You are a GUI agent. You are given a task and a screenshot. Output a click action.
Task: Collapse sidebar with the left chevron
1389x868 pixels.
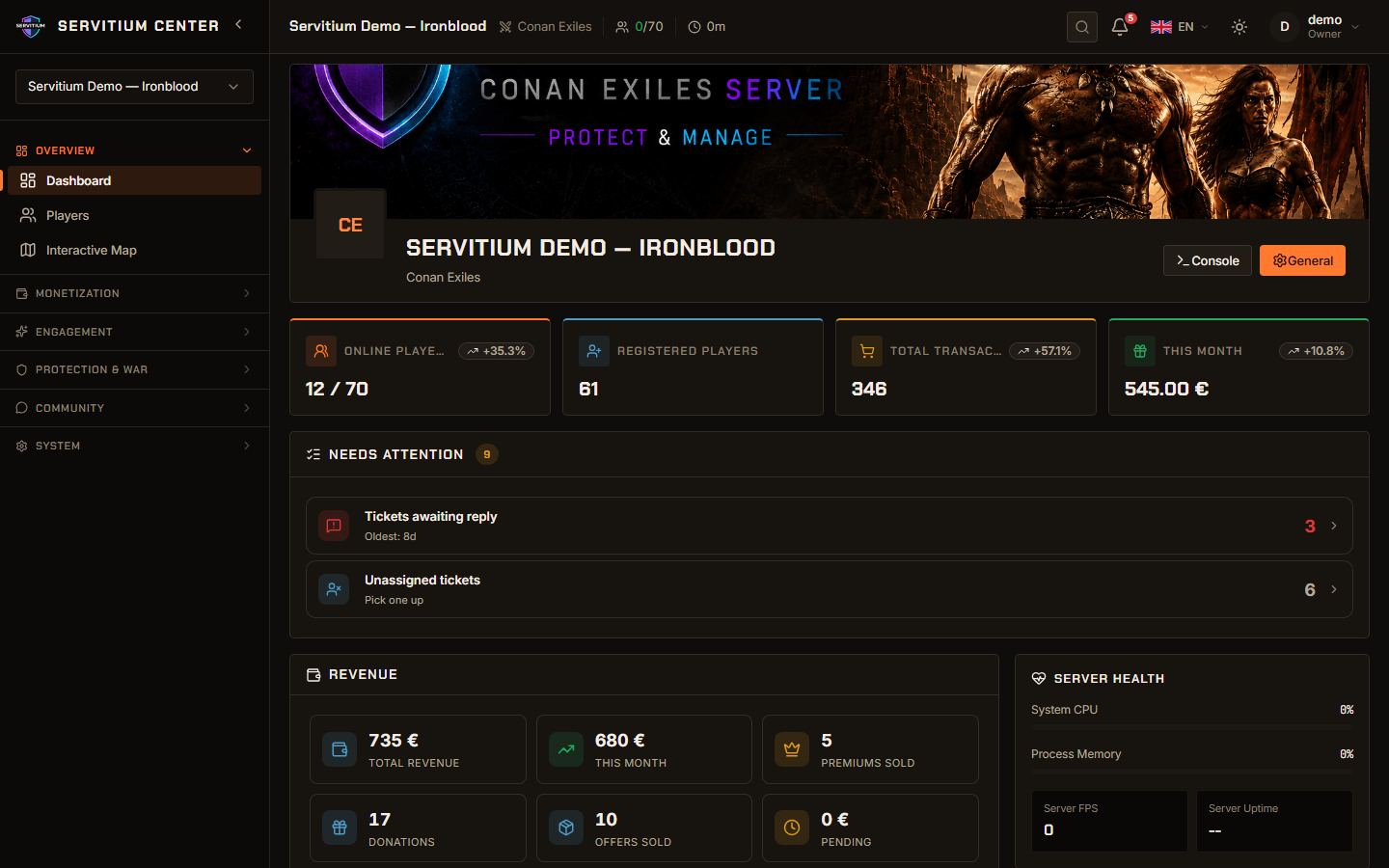coord(238,25)
